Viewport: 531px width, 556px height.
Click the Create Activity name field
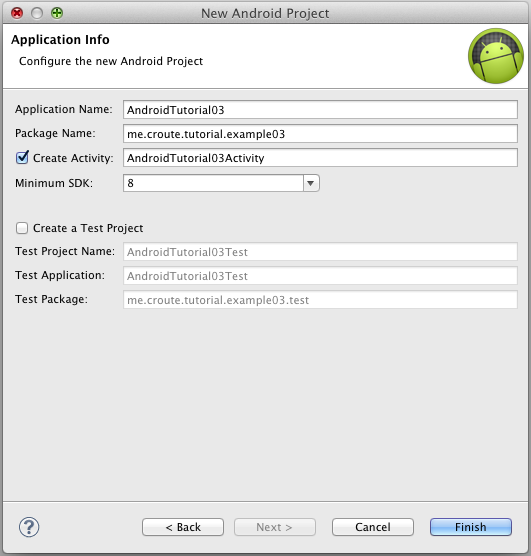pos(320,157)
